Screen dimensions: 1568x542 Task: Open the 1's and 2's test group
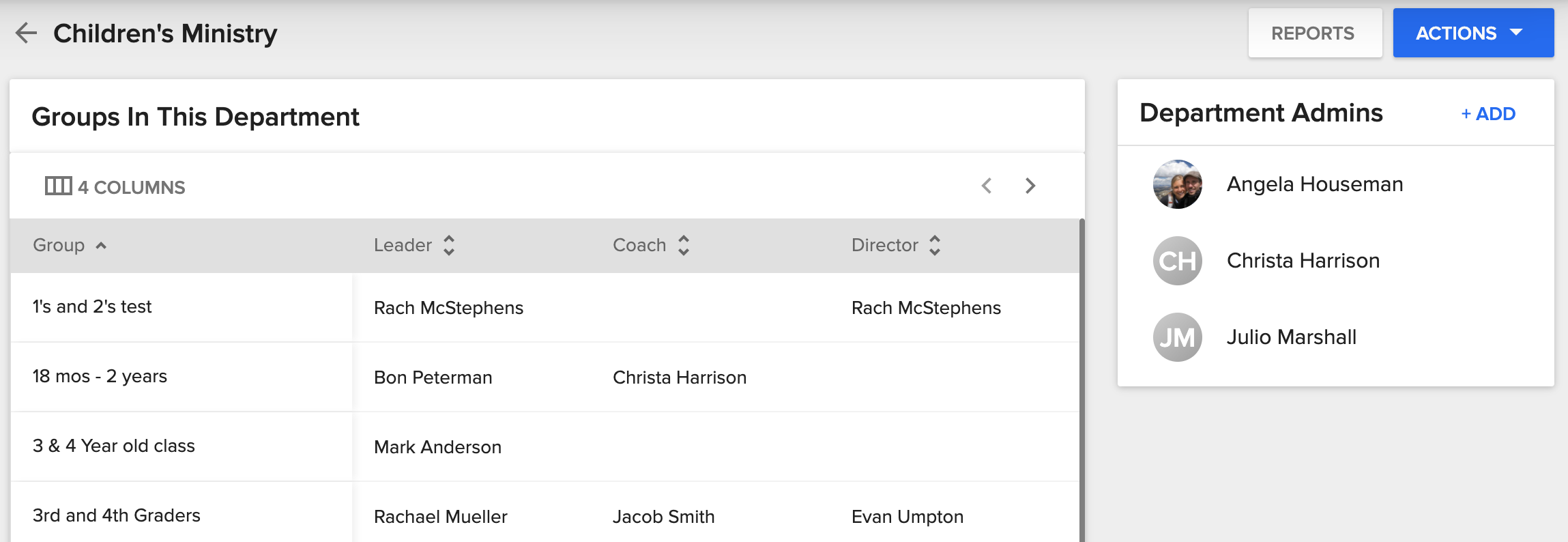pyautogui.click(x=92, y=307)
